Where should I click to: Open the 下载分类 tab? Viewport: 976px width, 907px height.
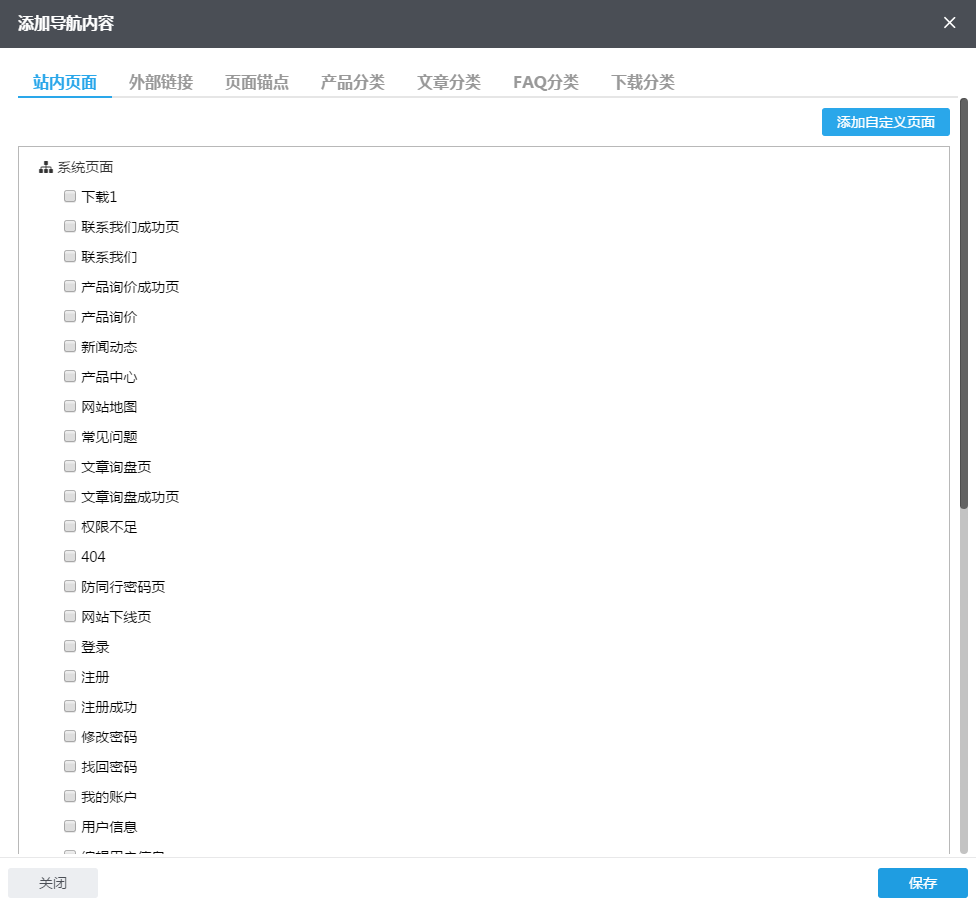coord(642,84)
